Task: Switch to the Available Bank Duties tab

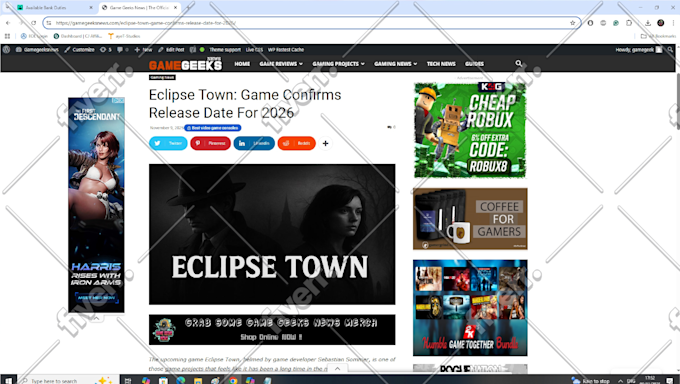Action: click(55, 8)
